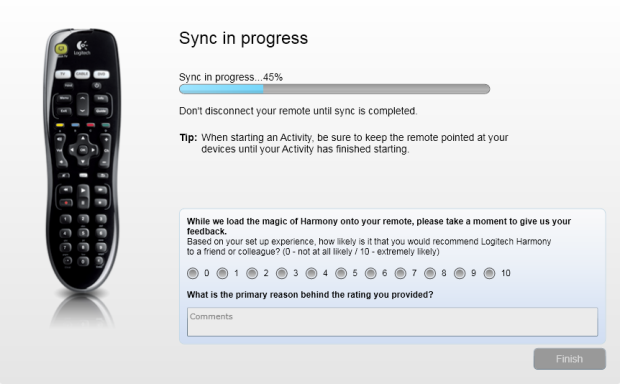Select rating 0 radio button

tap(193, 273)
